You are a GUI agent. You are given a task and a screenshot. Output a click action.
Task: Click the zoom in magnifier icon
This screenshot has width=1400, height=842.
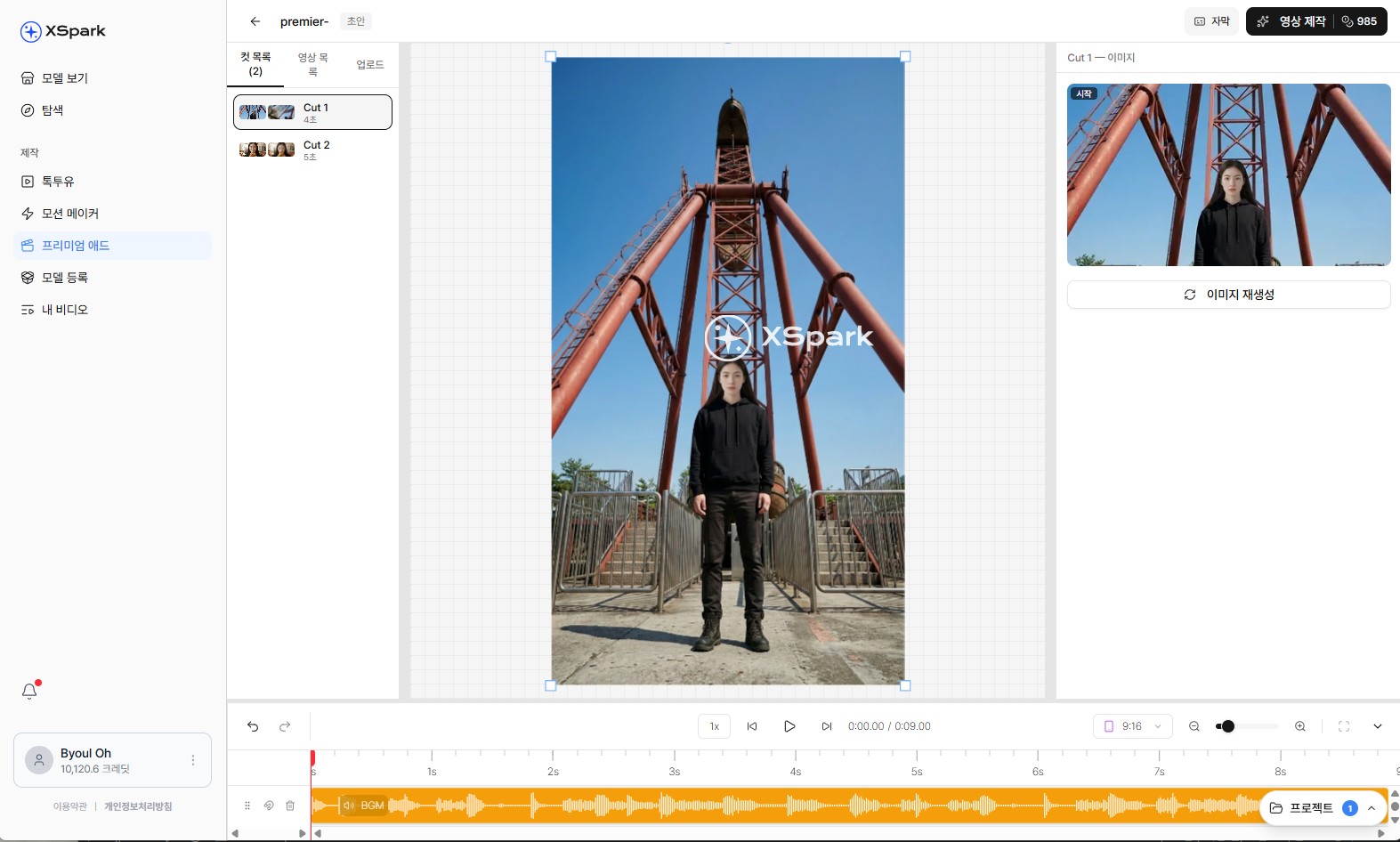[x=1300, y=726]
